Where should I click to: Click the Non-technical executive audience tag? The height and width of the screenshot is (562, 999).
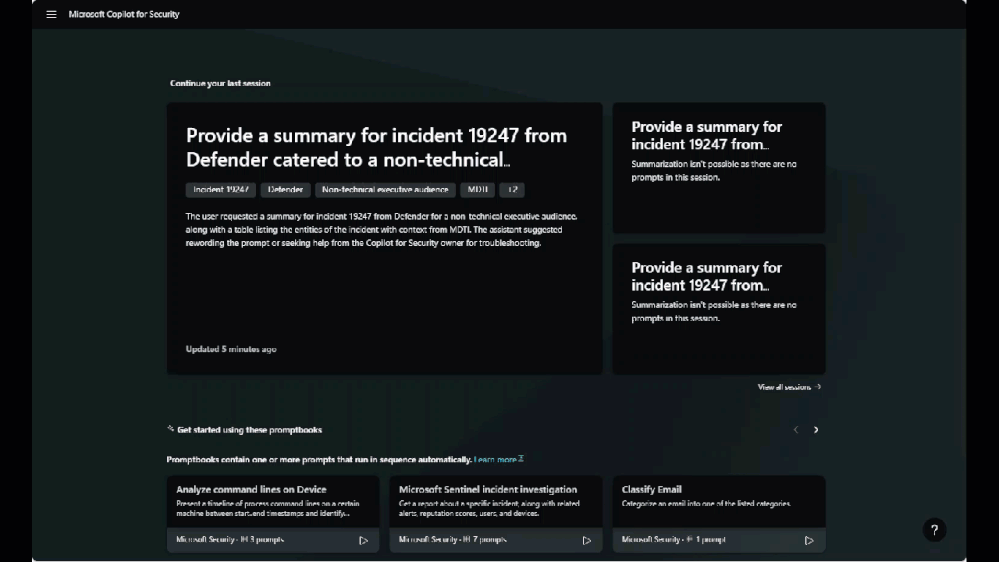tap(385, 190)
